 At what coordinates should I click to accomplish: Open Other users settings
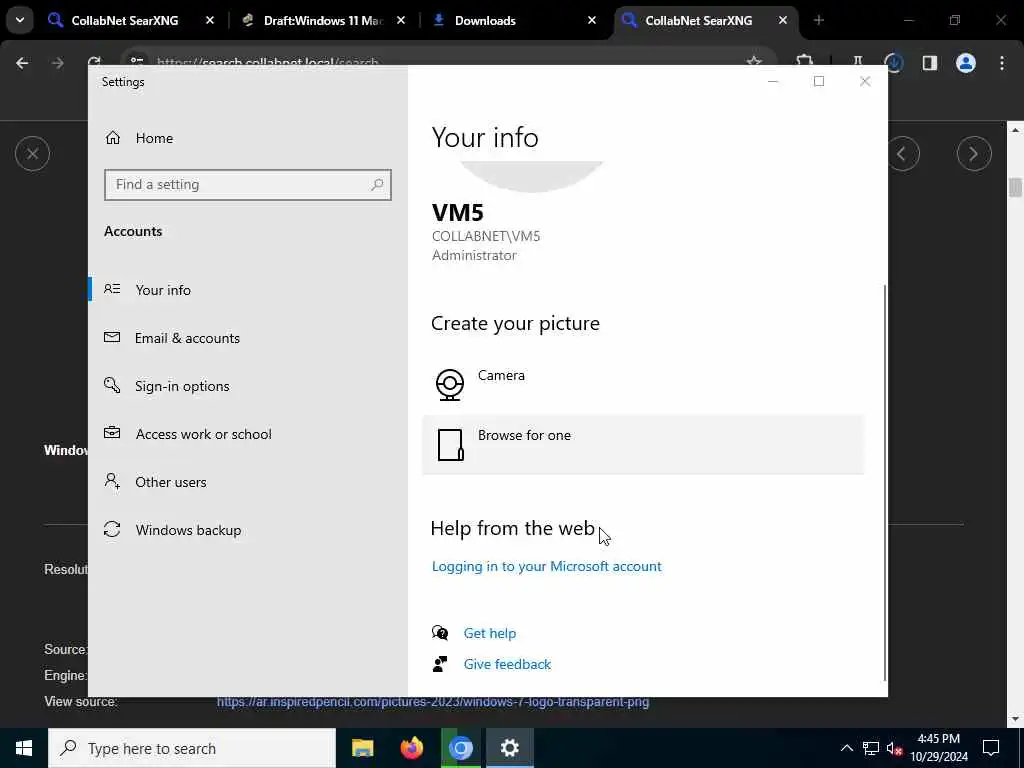point(170,482)
